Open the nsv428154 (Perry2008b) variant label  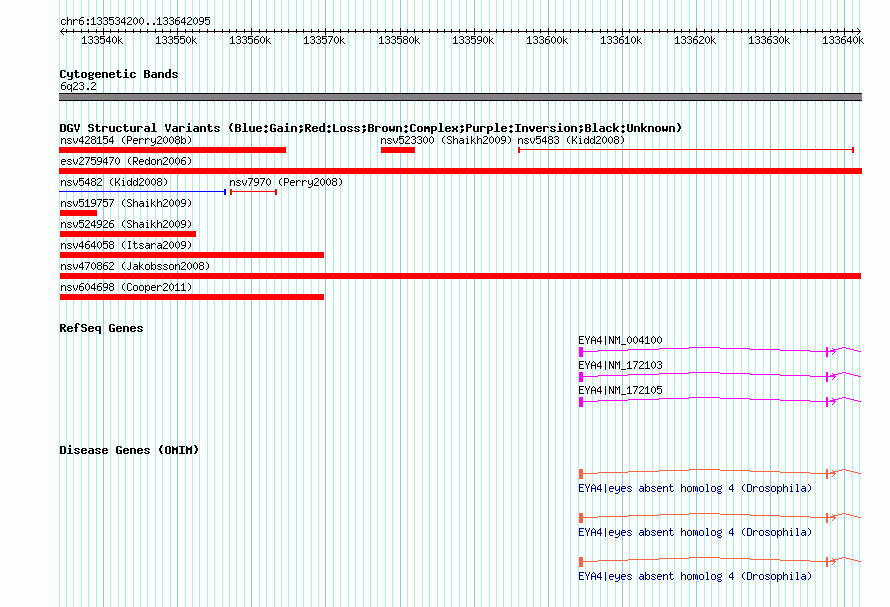coord(126,140)
